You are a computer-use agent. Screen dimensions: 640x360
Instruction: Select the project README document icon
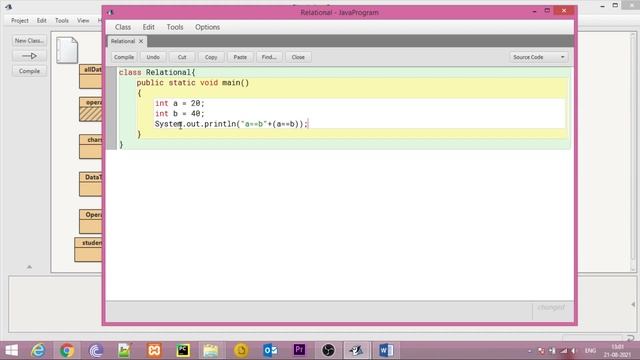(x=67, y=50)
